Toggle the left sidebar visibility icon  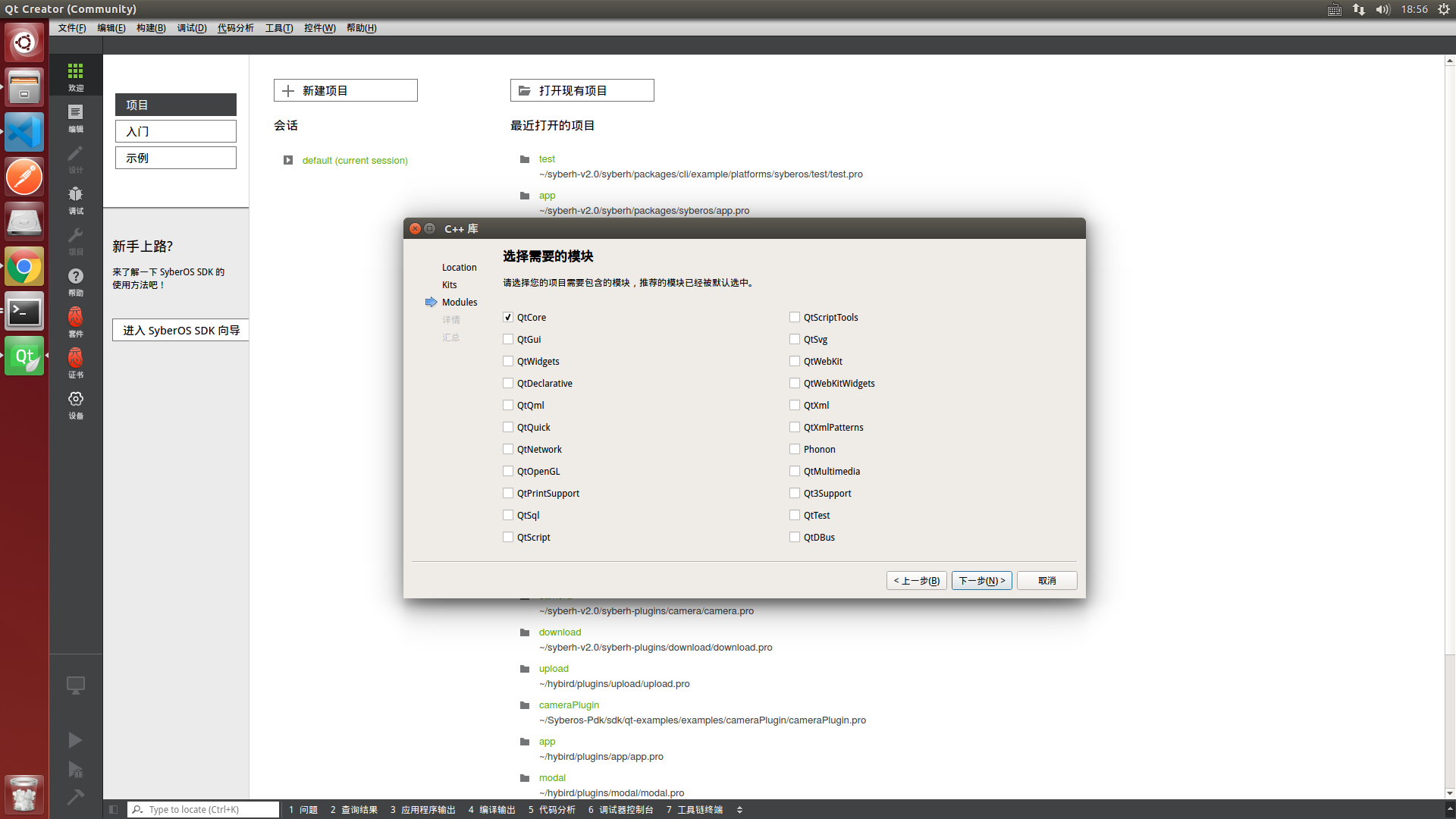(113, 809)
